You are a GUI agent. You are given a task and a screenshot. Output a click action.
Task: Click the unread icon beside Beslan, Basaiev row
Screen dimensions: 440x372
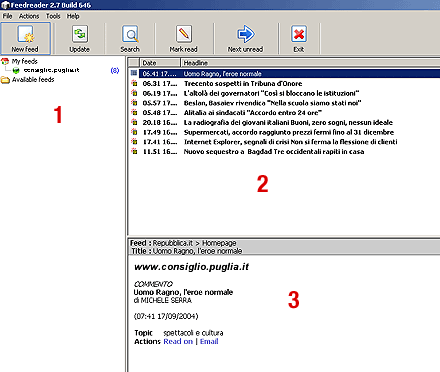[x=134, y=102]
